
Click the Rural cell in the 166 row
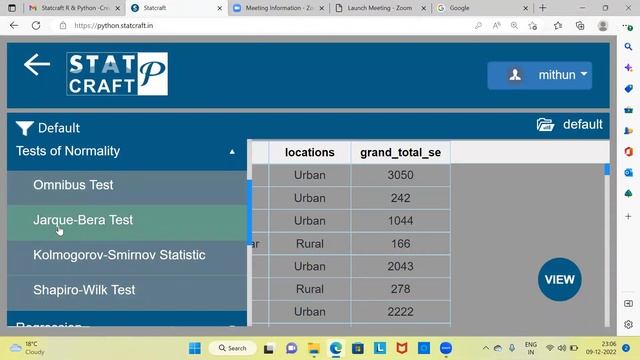[x=310, y=244]
